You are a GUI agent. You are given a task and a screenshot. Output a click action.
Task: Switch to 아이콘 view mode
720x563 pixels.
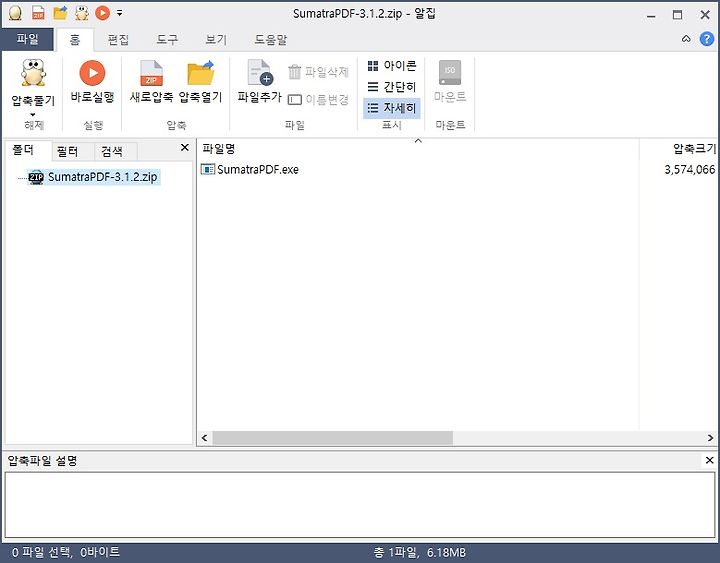pos(392,66)
